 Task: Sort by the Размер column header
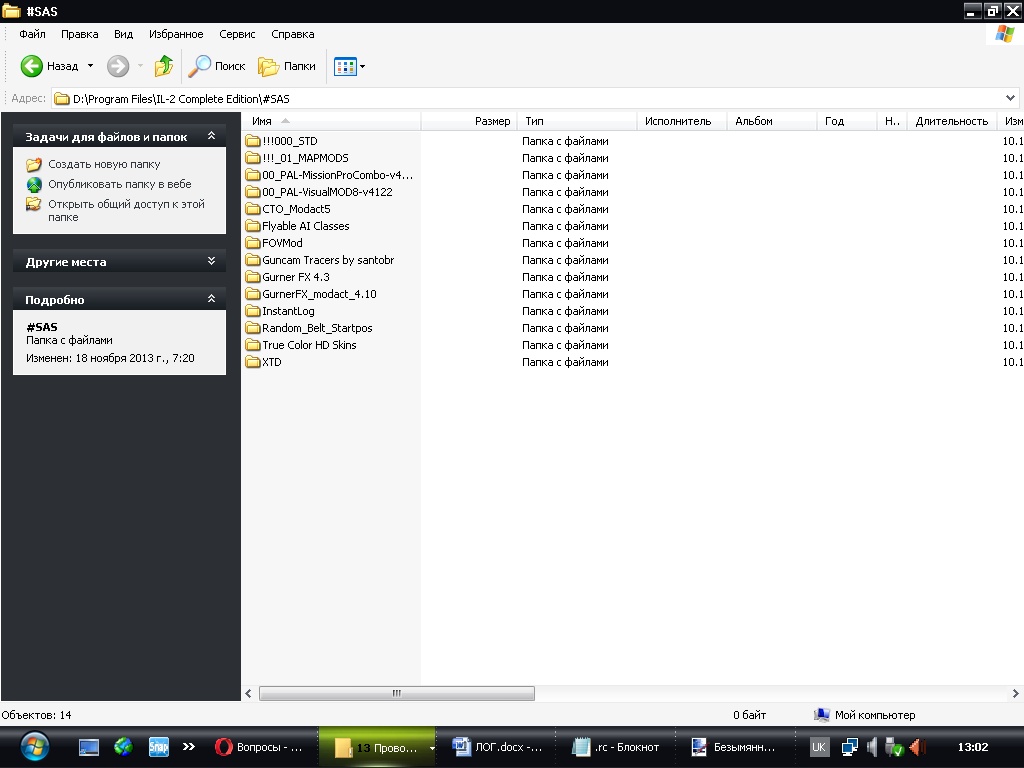coord(469,121)
